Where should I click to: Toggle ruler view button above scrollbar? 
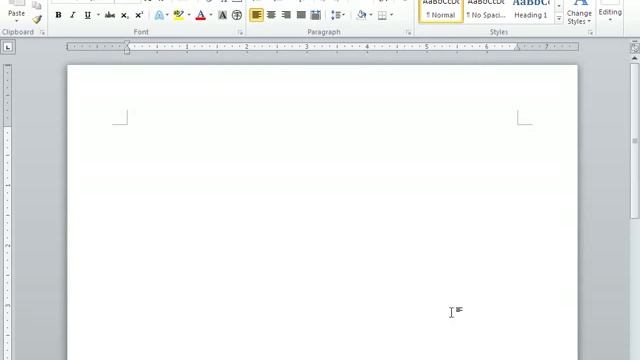[635, 48]
